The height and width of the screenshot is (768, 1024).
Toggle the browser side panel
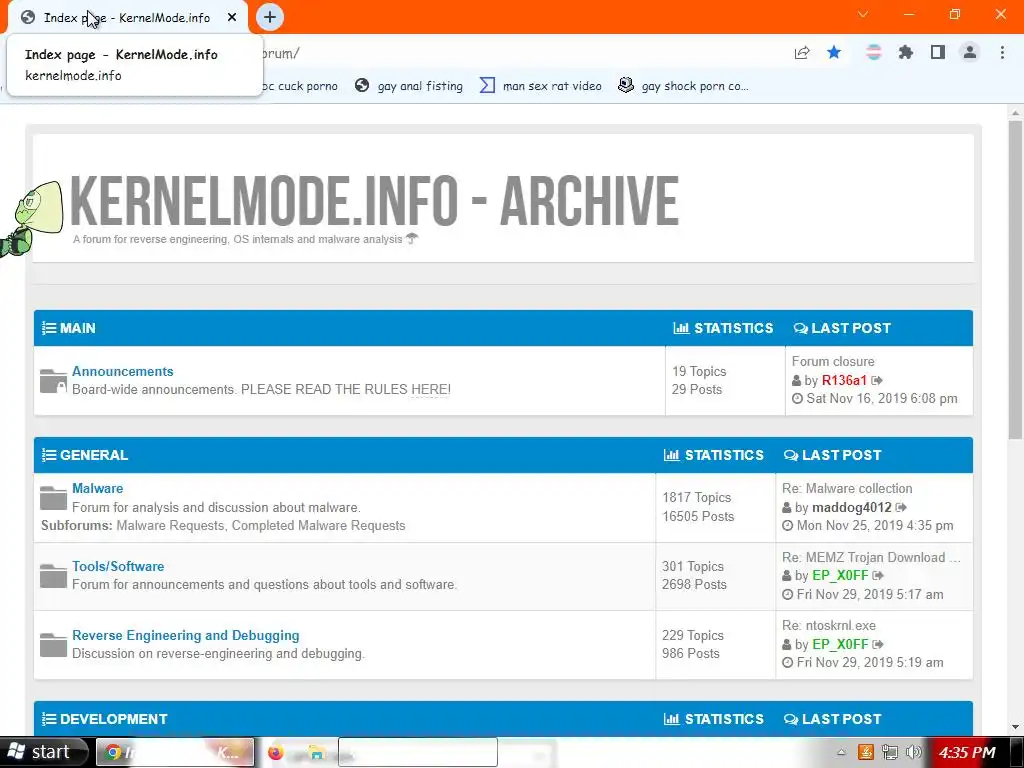pyautogui.click(x=938, y=52)
